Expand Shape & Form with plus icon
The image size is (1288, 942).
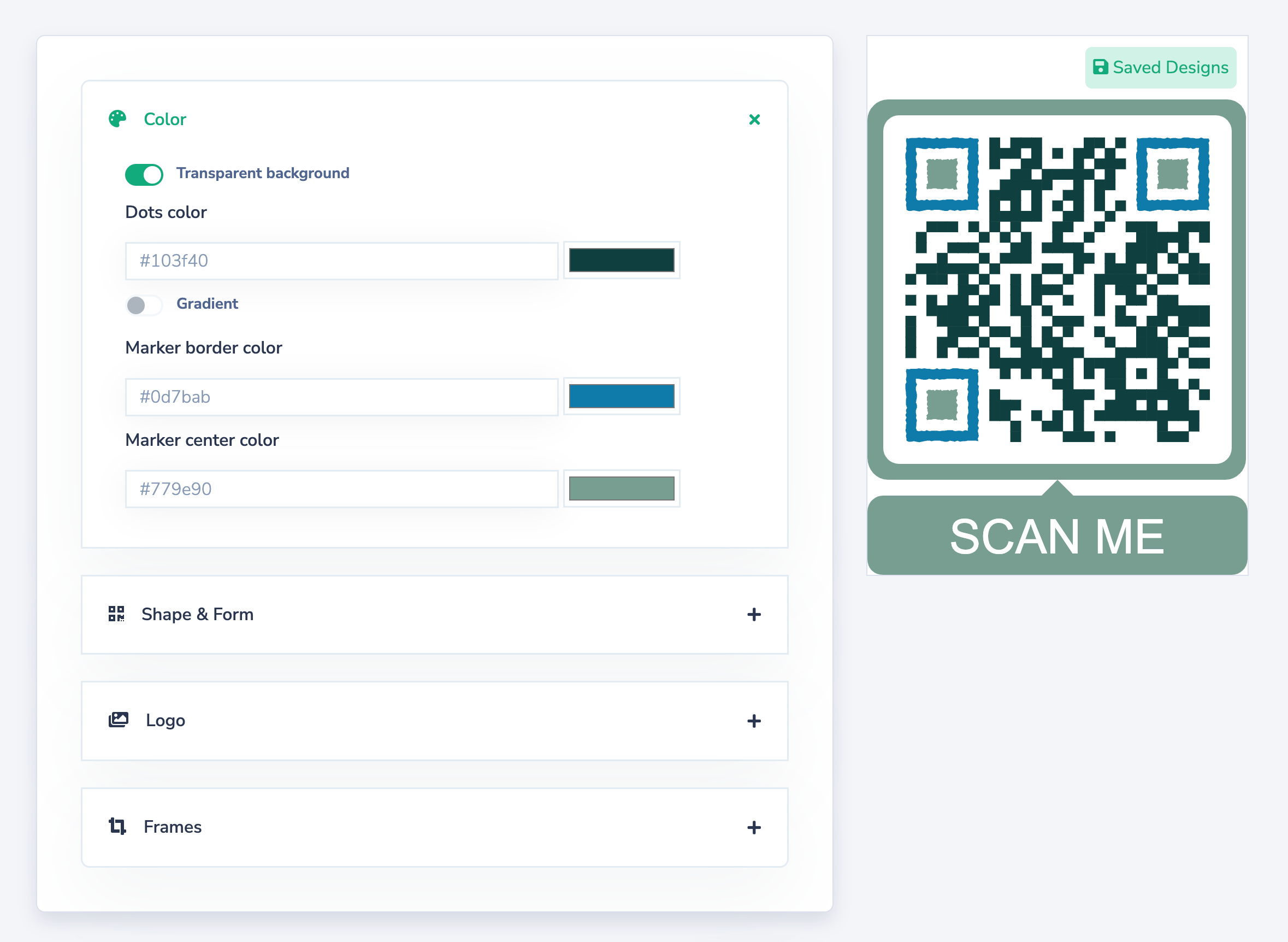[753, 615]
